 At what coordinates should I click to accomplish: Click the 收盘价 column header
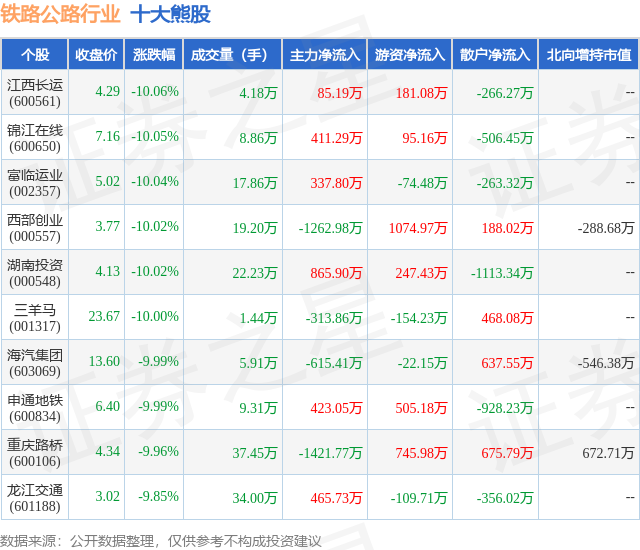click(96, 55)
